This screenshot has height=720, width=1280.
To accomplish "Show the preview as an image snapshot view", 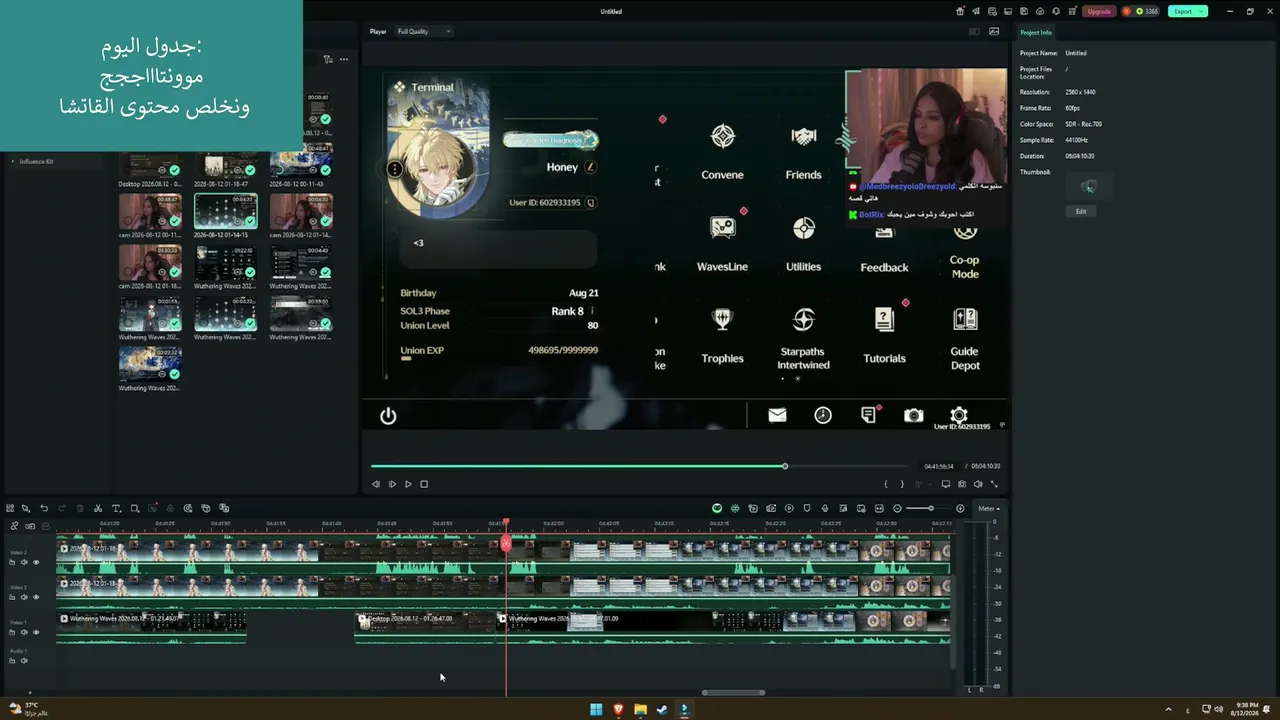I will [994, 31].
